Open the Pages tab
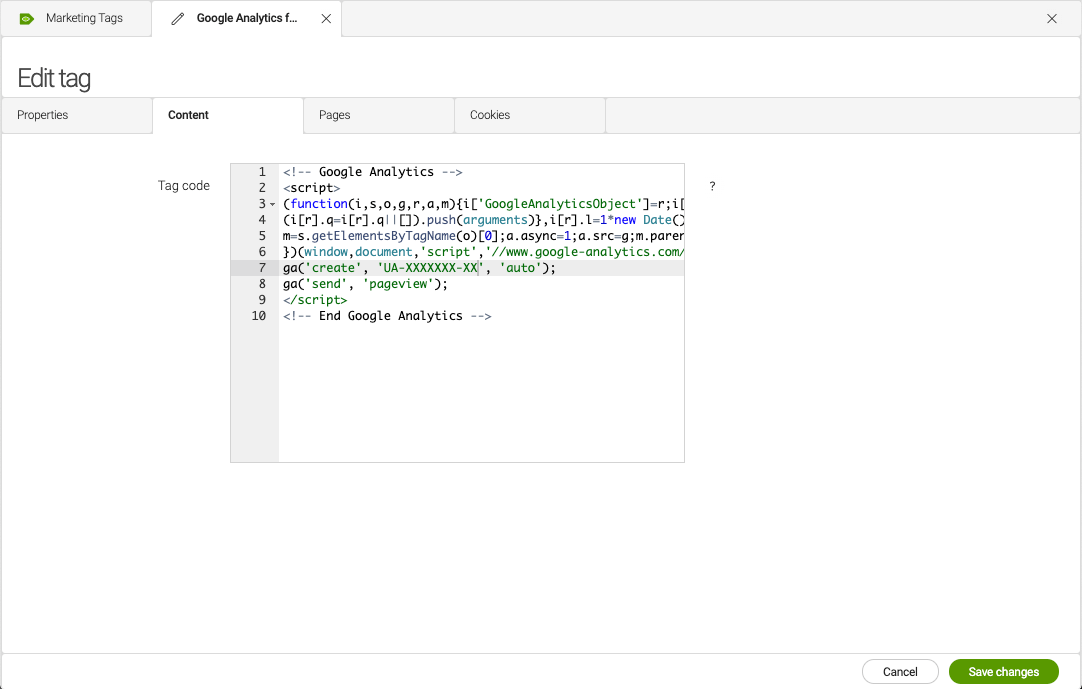Screen dimensions: 1082x689 pos(334,115)
